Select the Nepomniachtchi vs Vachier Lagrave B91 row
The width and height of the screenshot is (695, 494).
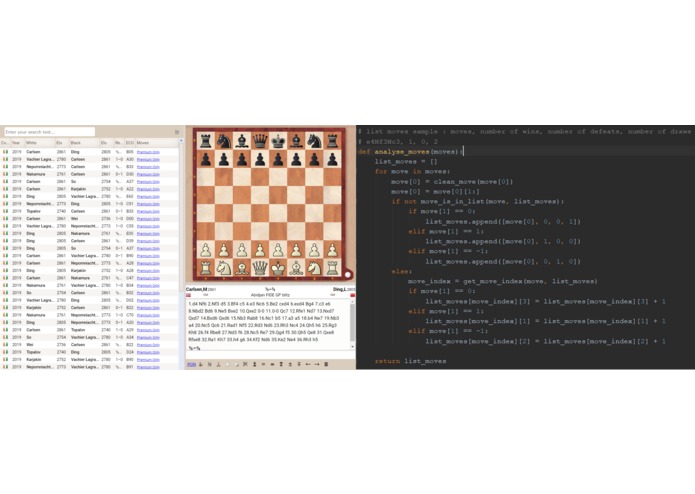tap(90, 367)
